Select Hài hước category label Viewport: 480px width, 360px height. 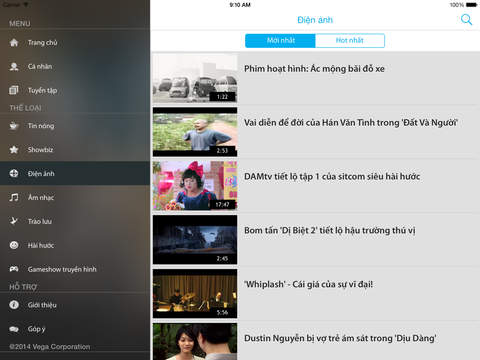pyautogui.click(x=41, y=245)
